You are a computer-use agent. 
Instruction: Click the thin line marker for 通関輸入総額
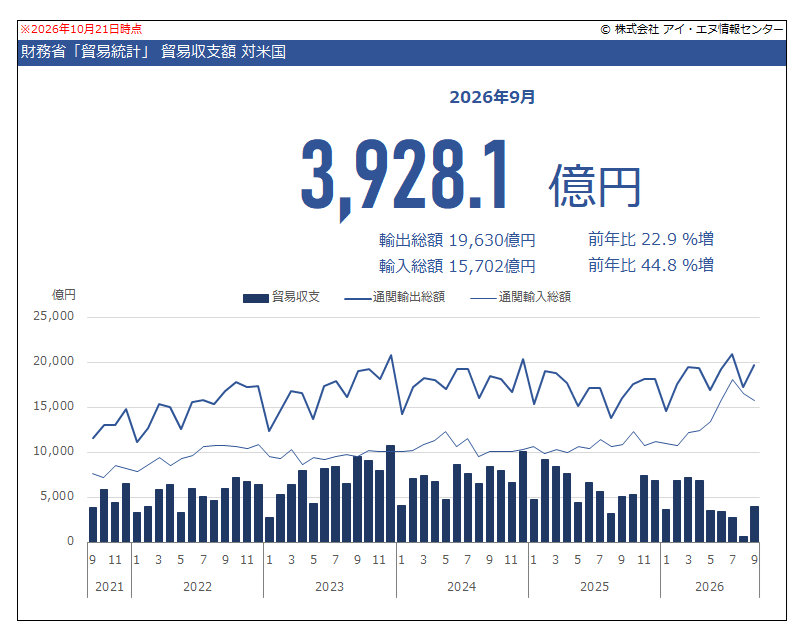click(x=484, y=298)
